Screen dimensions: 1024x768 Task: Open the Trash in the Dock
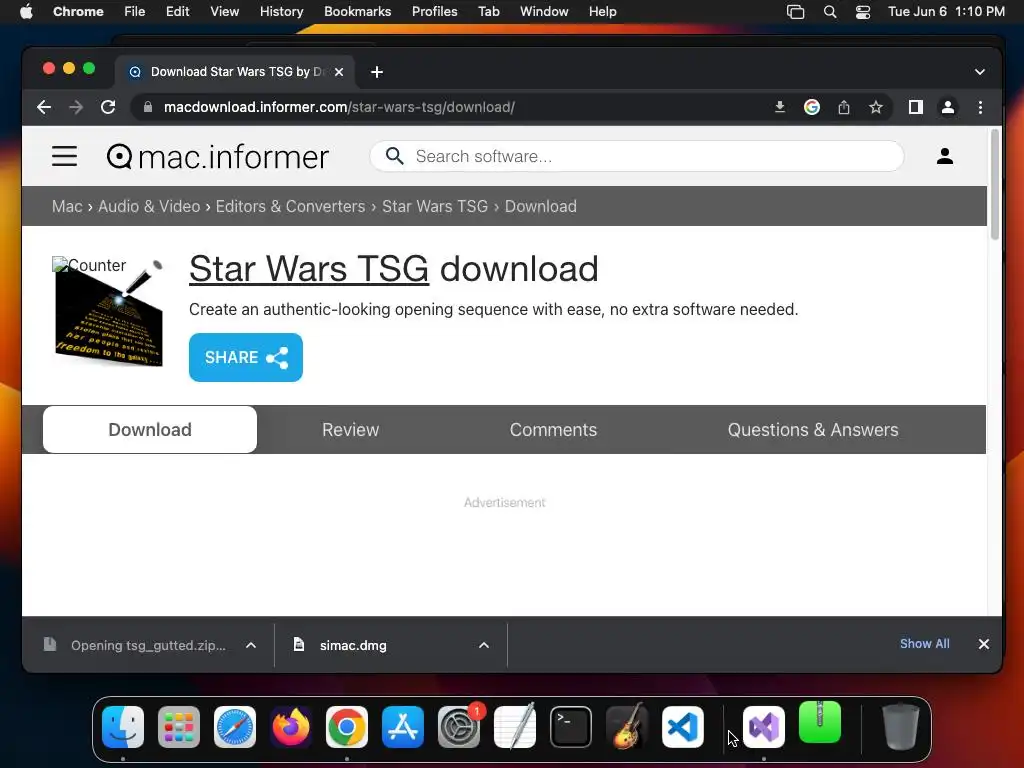click(901, 726)
